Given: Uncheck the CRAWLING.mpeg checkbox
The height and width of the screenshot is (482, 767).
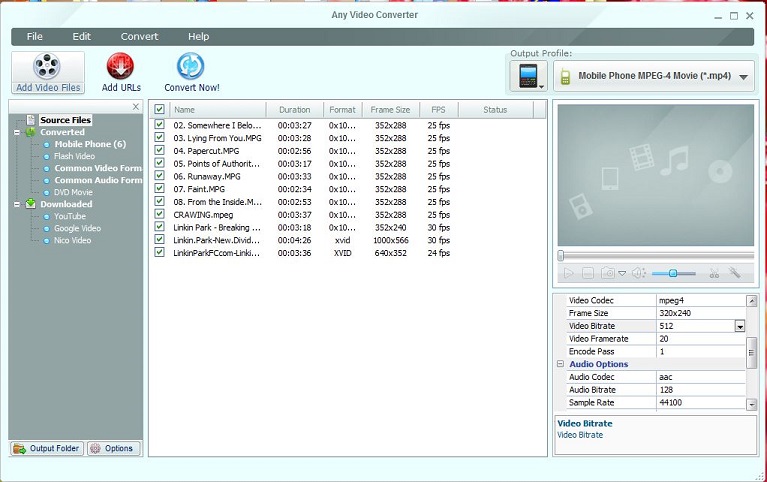Looking at the screenshot, I should coord(159,214).
